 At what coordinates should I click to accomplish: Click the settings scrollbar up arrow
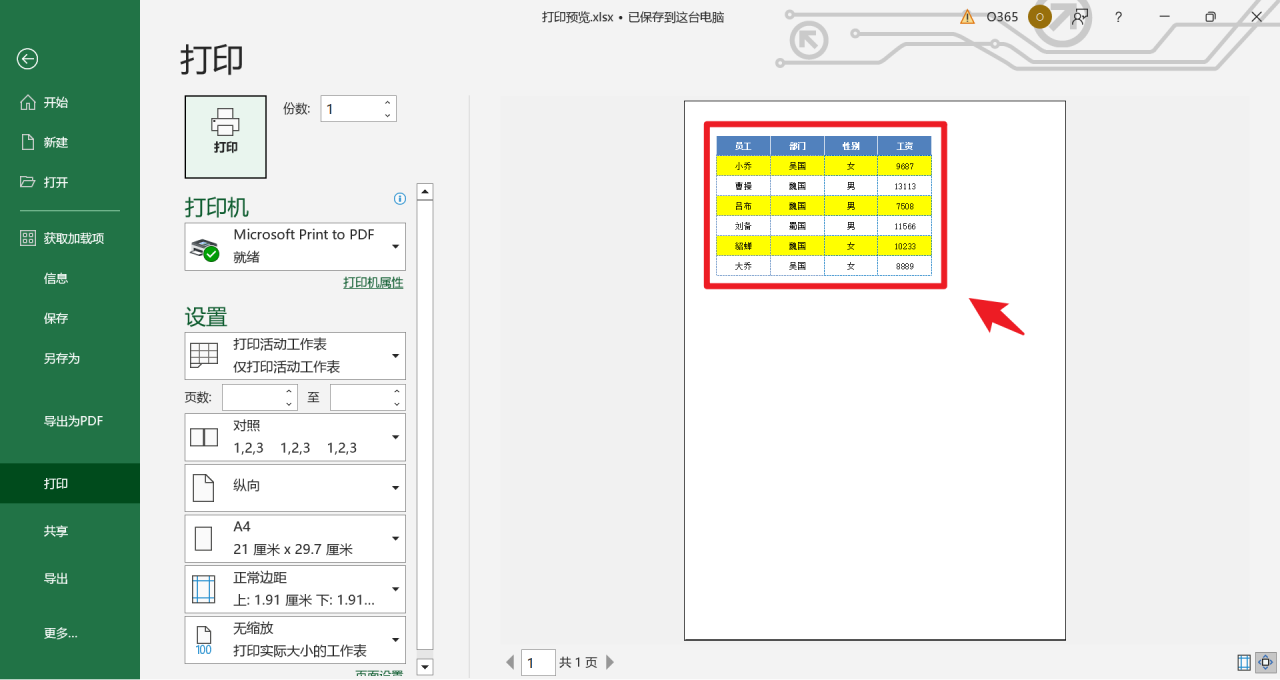[425, 192]
